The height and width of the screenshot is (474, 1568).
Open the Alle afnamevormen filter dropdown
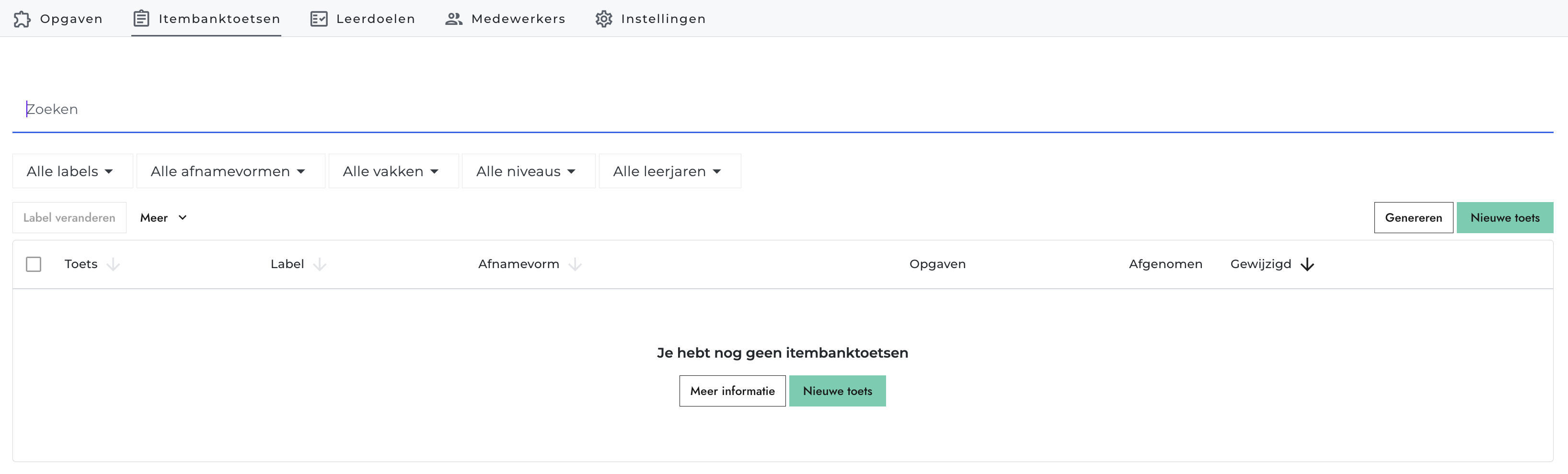pos(231,171)
